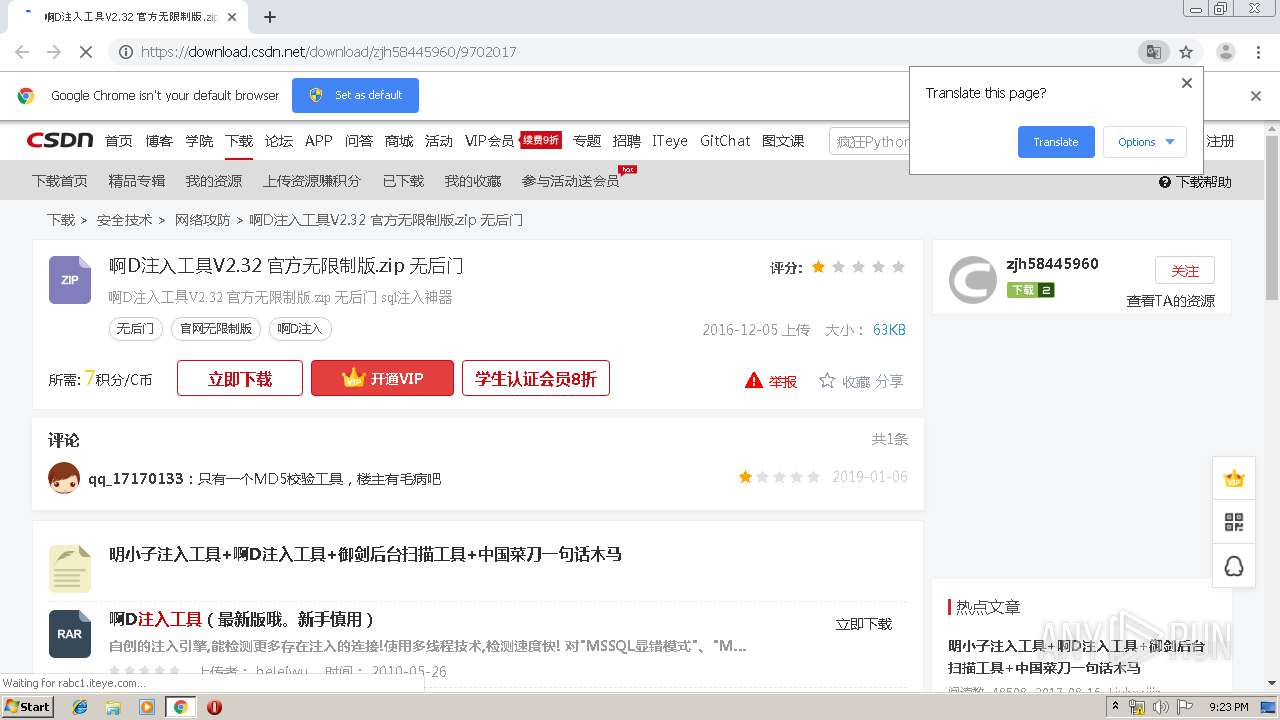
Task: Click the red 举报 warning icon
Action: point(754,381)
